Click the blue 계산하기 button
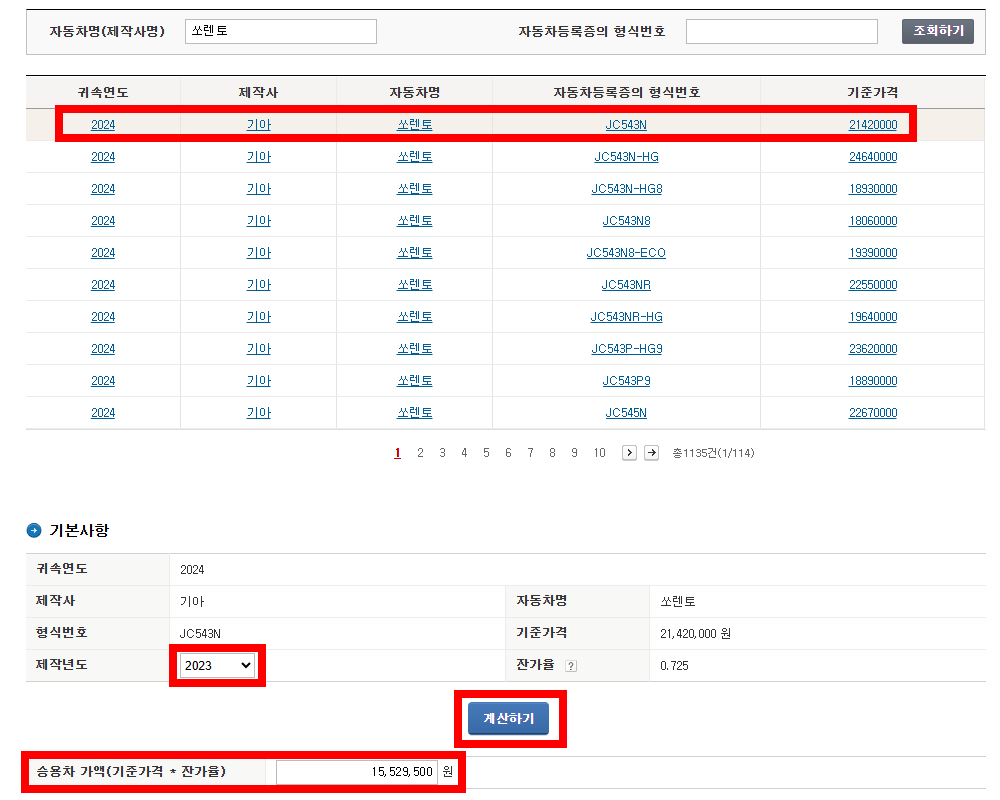This screenshot has height=800, width=1000. coord(508,718)
